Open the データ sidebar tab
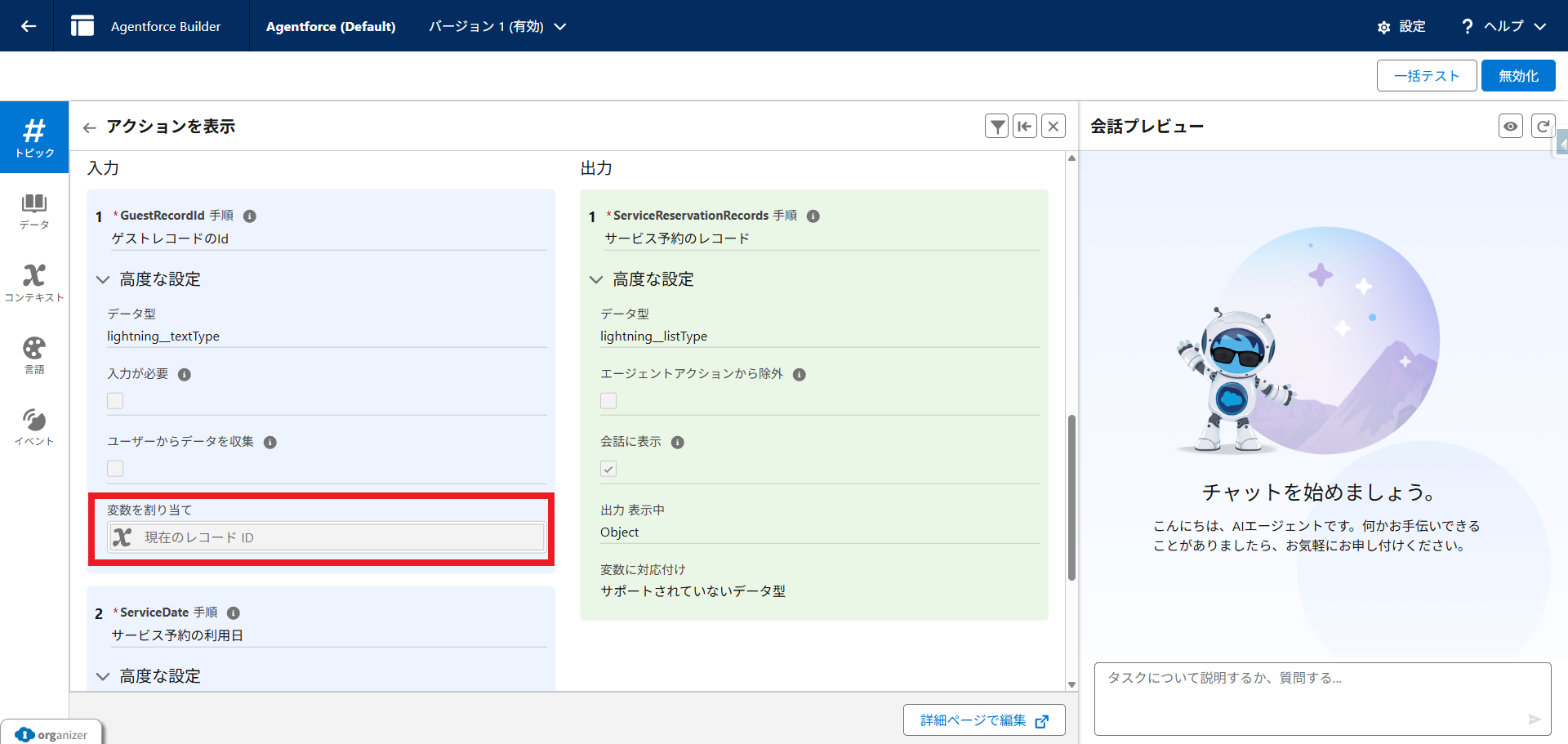Screen dimensions: 1568x744 34,211
